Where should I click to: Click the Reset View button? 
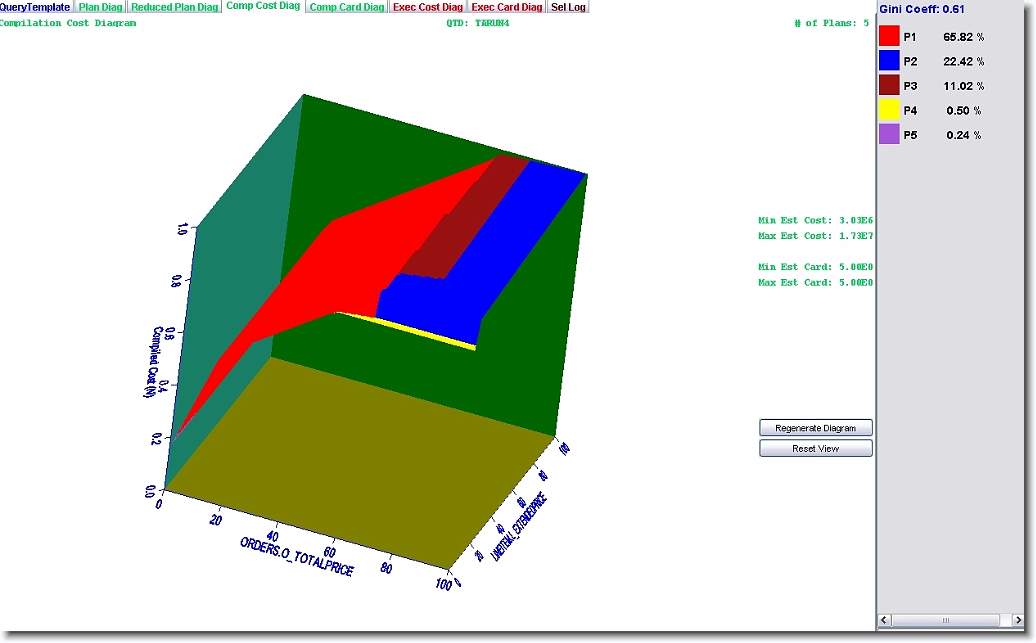click(815, 449)
